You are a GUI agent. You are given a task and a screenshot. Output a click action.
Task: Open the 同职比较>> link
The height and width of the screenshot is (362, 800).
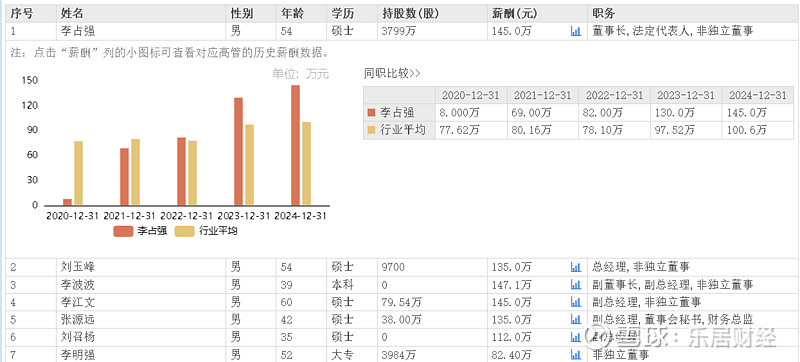point(392,73)
